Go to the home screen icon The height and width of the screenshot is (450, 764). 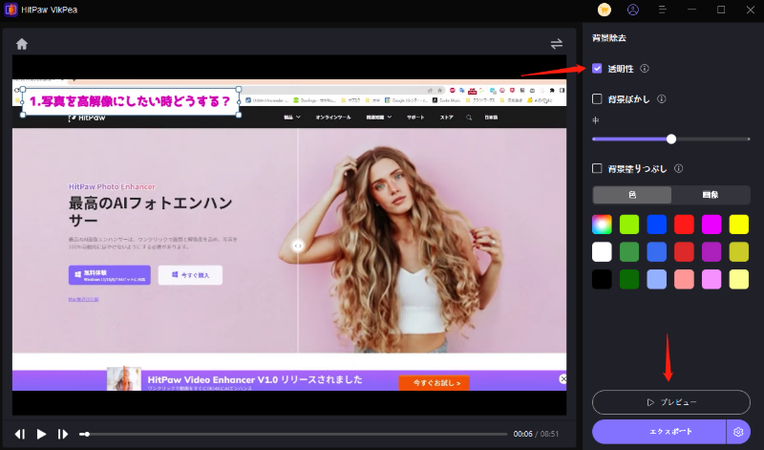click(x=22, y=44)
